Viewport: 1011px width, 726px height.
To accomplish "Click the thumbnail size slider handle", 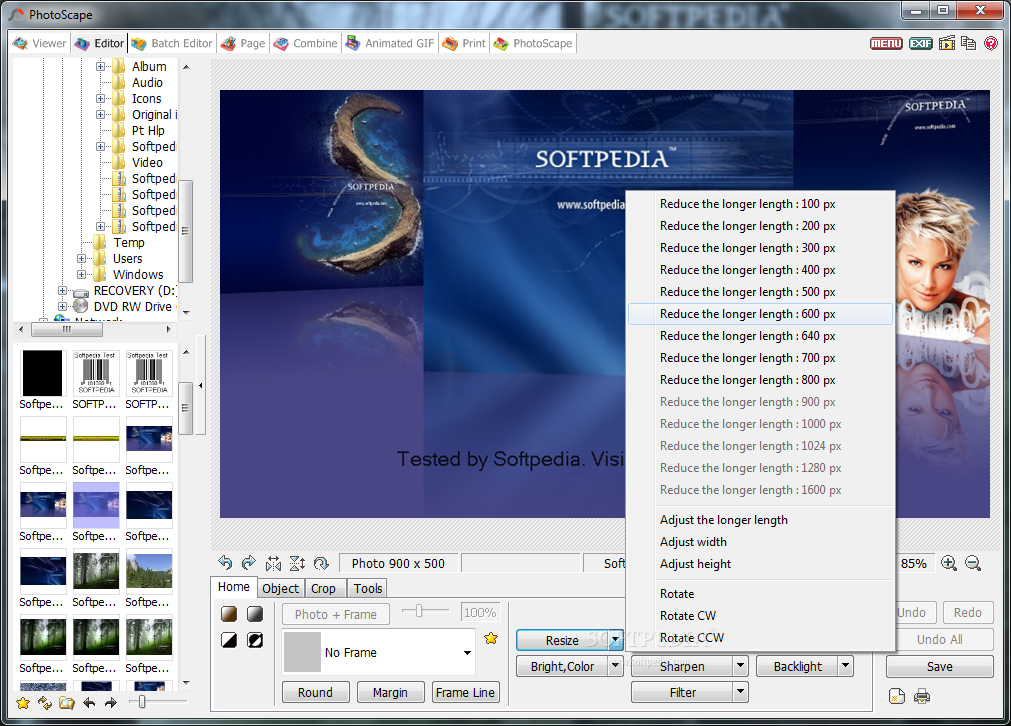I will pos(142,702).
